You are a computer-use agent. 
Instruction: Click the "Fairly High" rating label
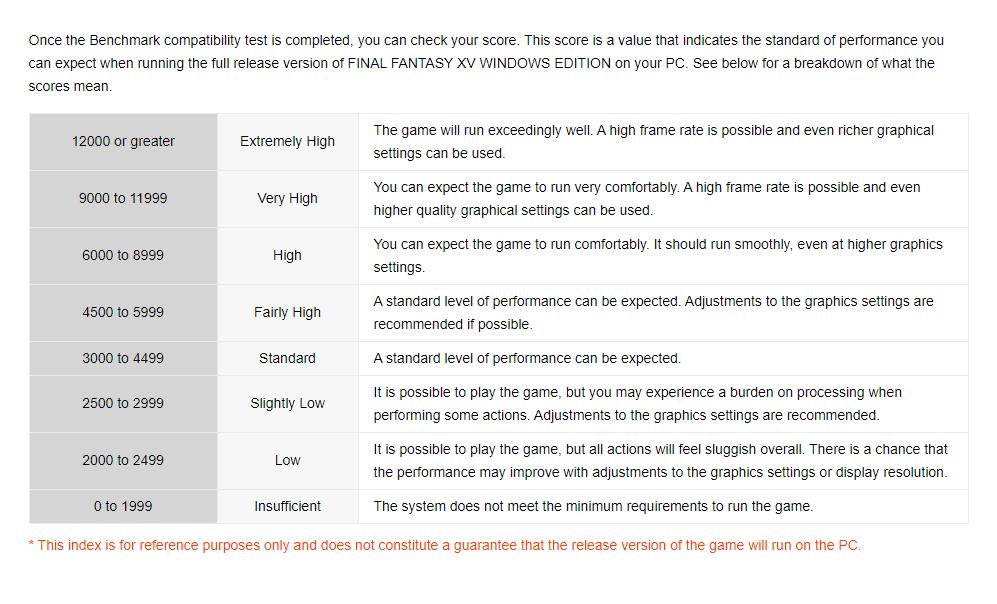point(287,313)
